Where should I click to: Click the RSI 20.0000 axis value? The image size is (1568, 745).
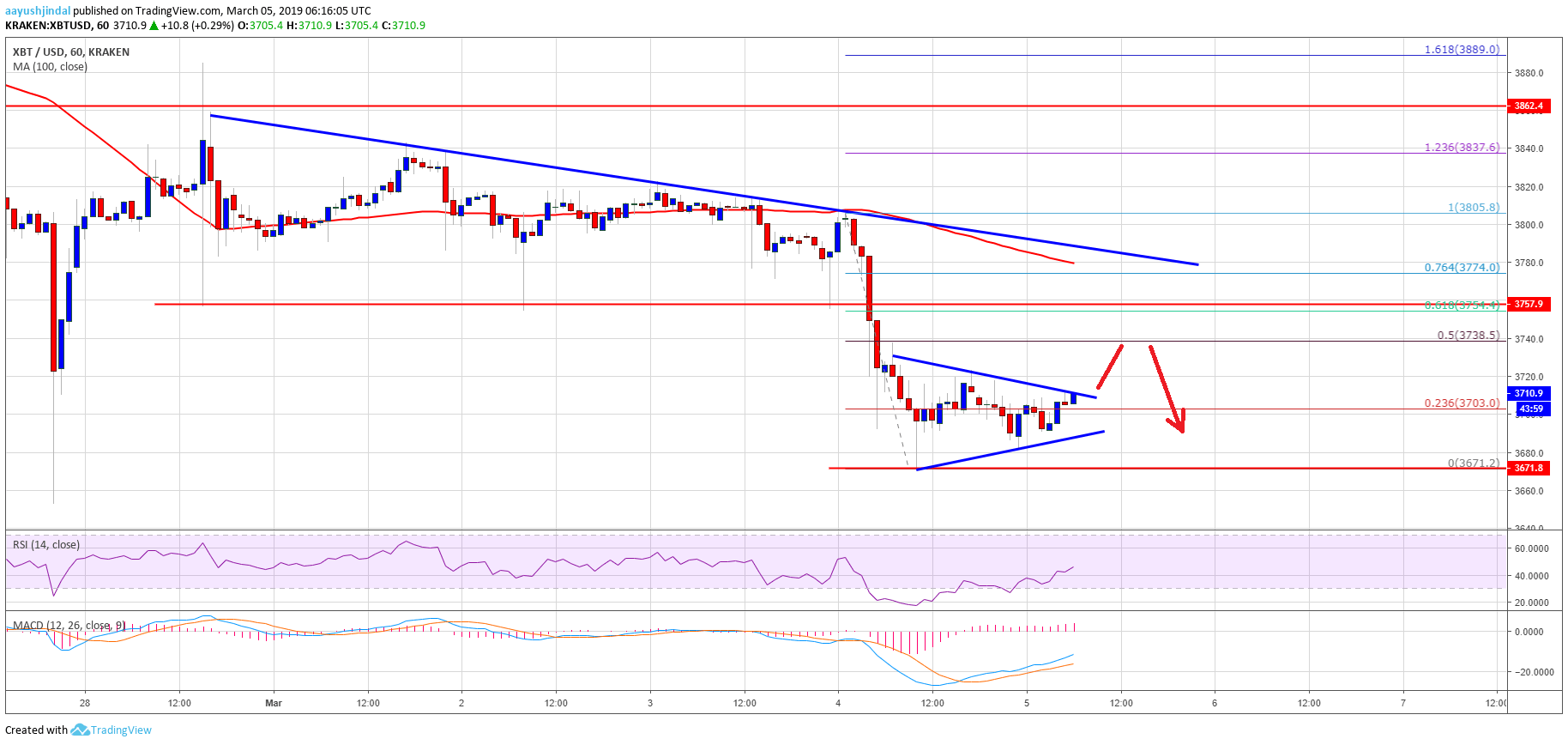[1531, 603]
